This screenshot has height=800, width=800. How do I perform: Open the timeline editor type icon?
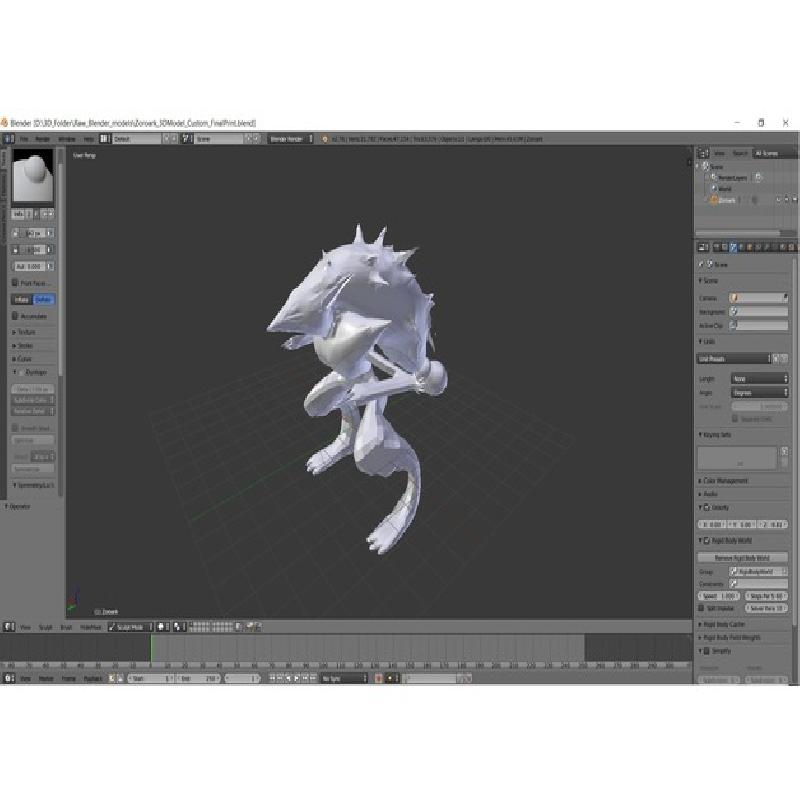click(9, 679)
